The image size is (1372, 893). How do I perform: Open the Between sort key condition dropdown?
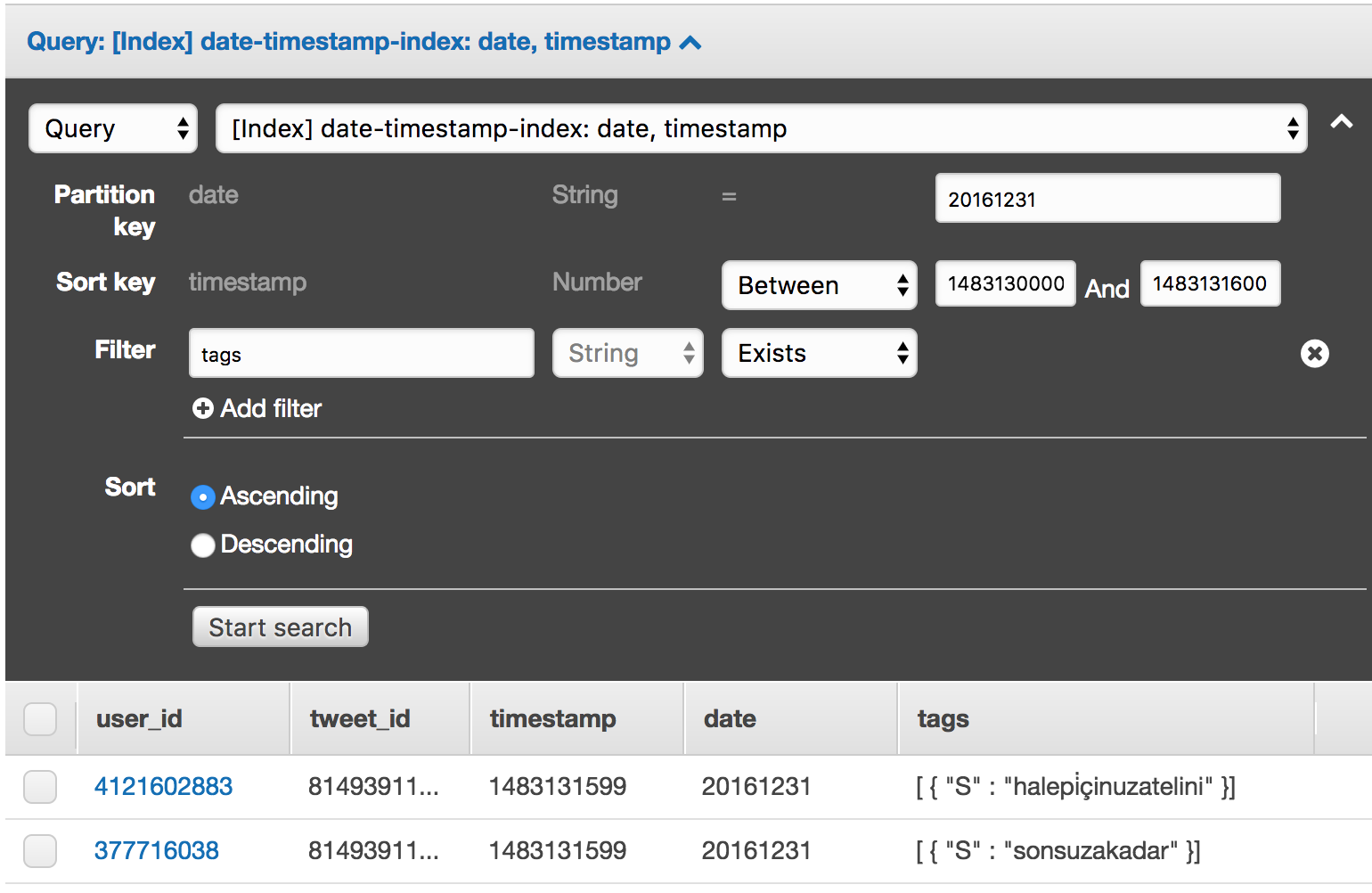pyautogui.click(x=819, y=285)
